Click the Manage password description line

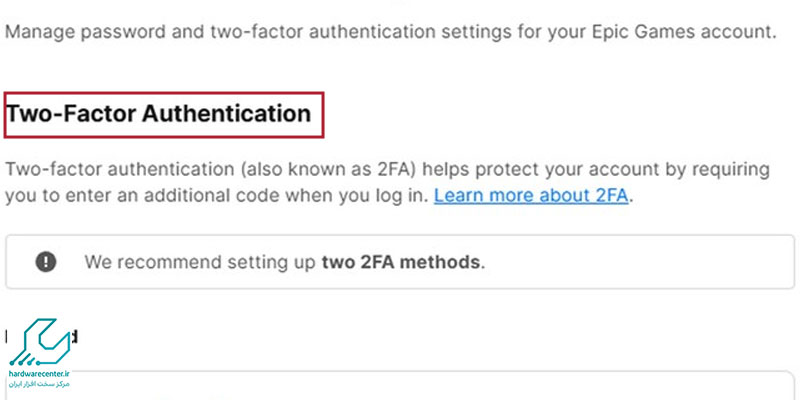391,32
